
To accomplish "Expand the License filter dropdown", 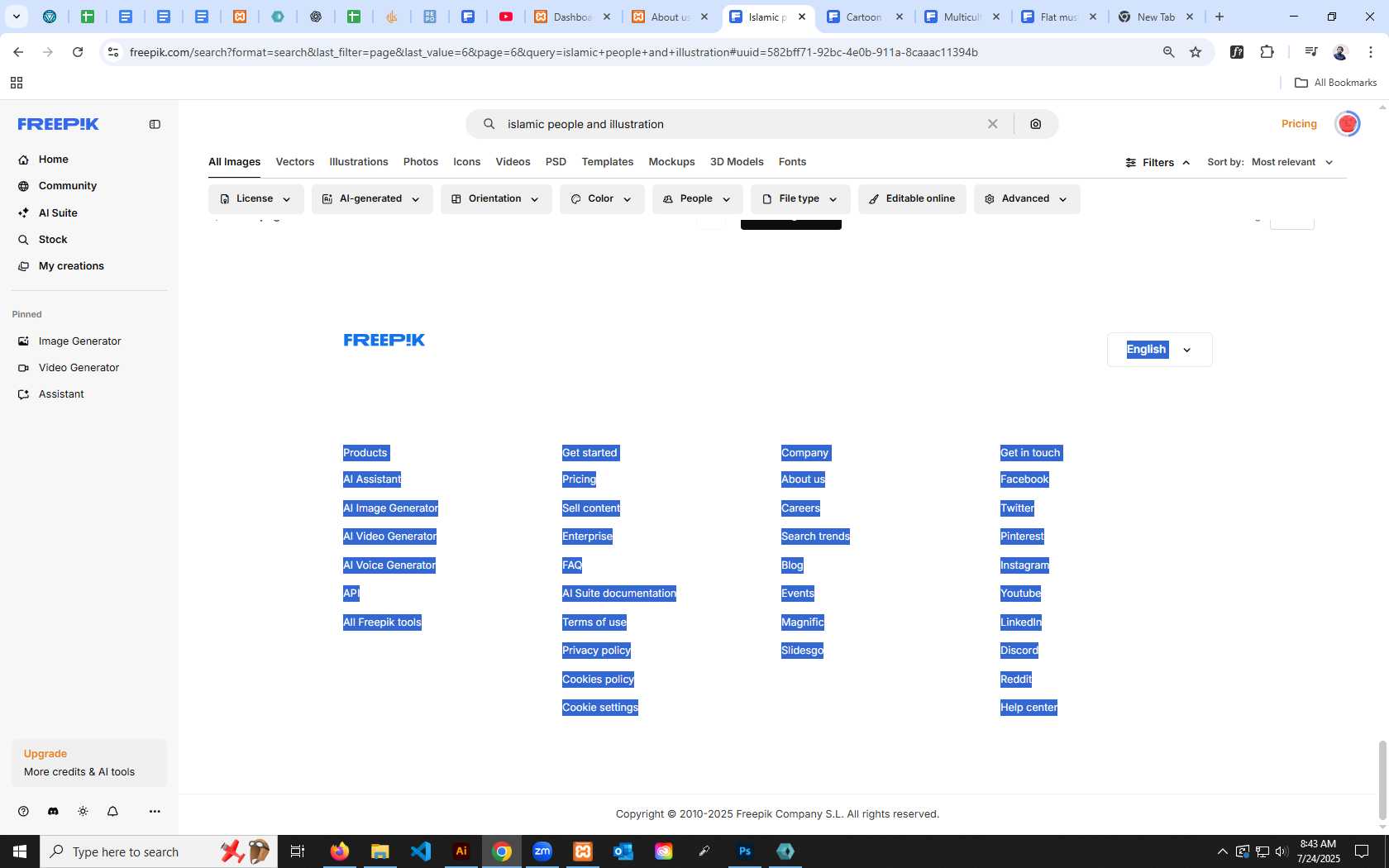I will (x=255, y=199).
